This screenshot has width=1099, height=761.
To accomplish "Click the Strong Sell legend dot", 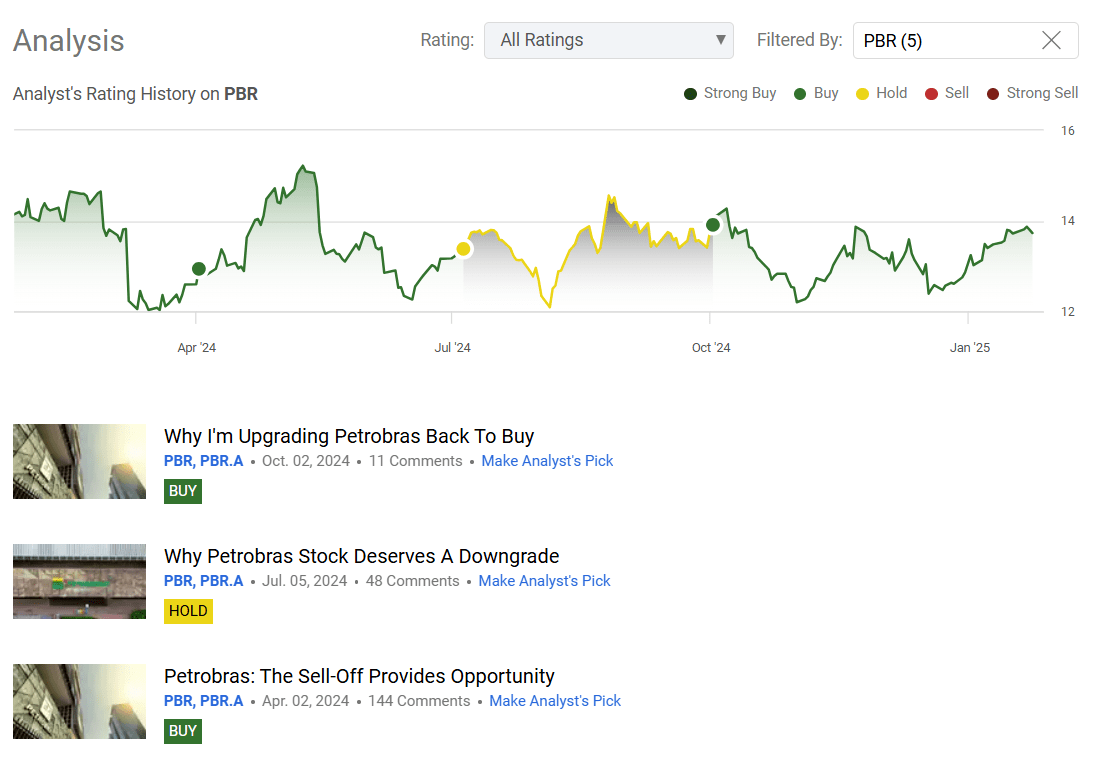I will (x=991, y=93).
